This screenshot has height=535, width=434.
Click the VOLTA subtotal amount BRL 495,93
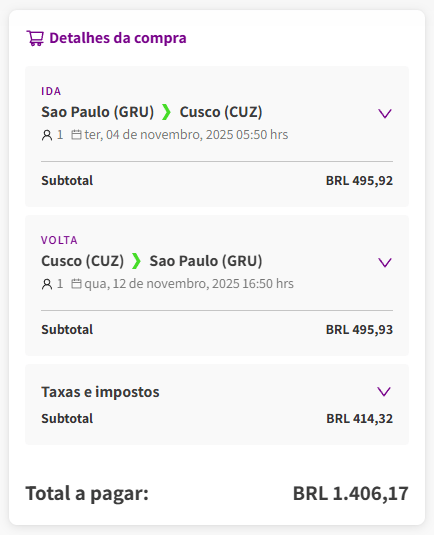pos(359,330)
